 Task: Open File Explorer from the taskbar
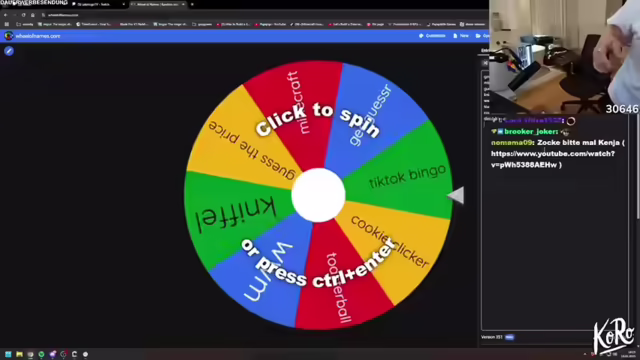pyautogui.click(x=19, y=354)
